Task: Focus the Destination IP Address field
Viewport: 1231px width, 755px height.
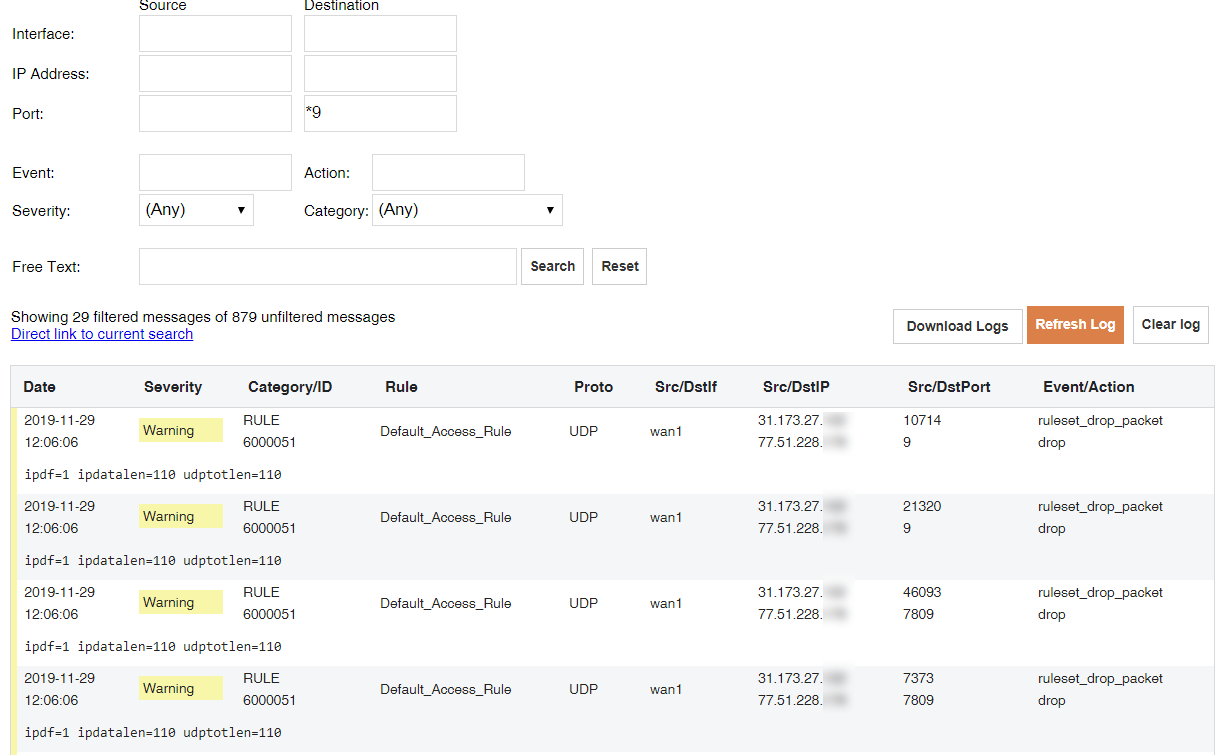Action: click(x=380, y=74)
